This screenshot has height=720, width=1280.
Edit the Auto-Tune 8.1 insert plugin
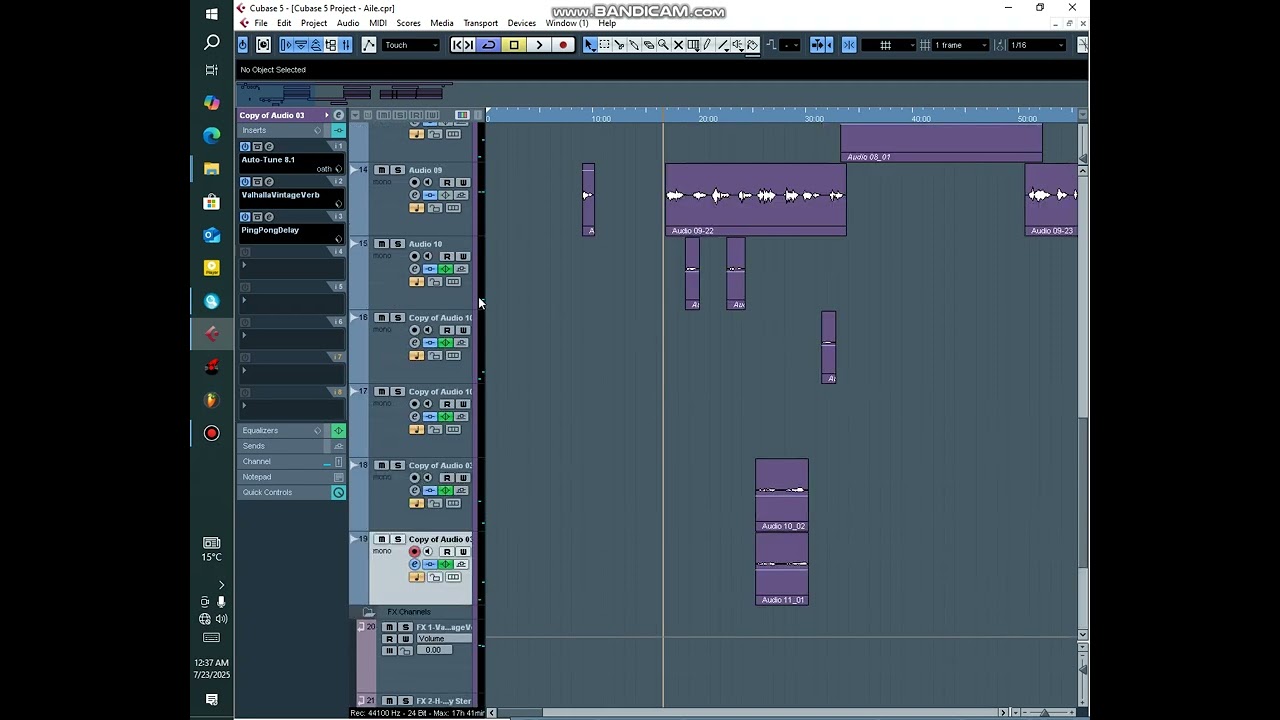point(269,147)
